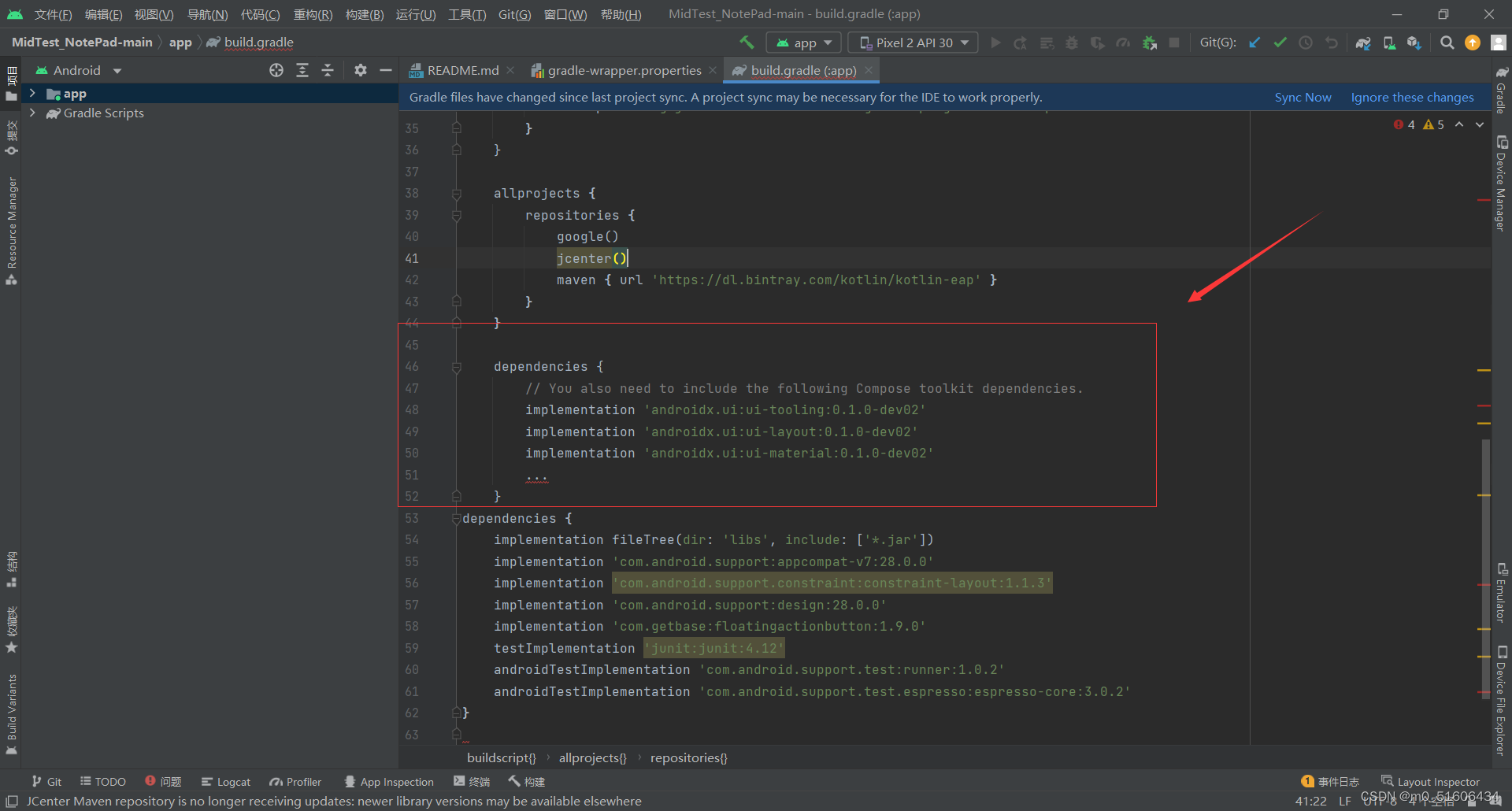Click Sync Project with Gradle Files icon
1512x811 pixels.
click(x=1363, y=43)
